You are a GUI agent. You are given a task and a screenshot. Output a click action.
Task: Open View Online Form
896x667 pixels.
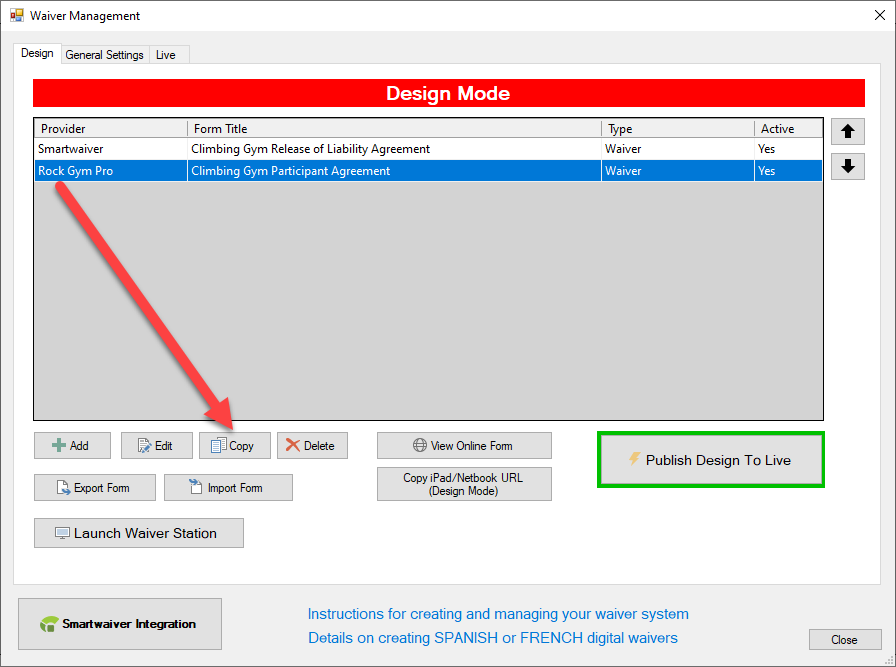pyautogui.click(x=464, y=445)
